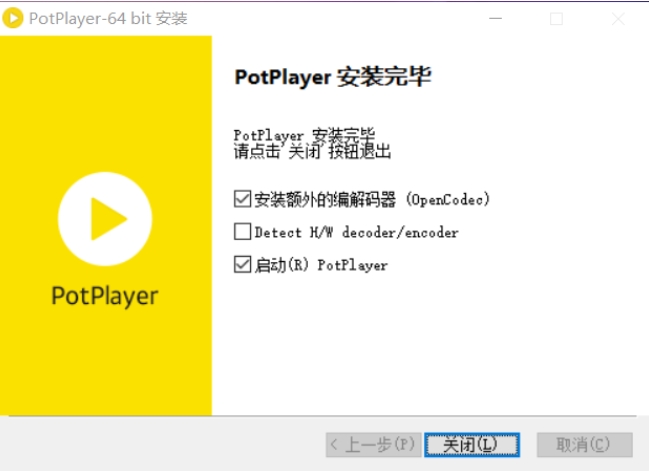Enable Detect H/W decoder/encoder checkbox
This screenshot has height=471, width=649.
pos(242,232)
